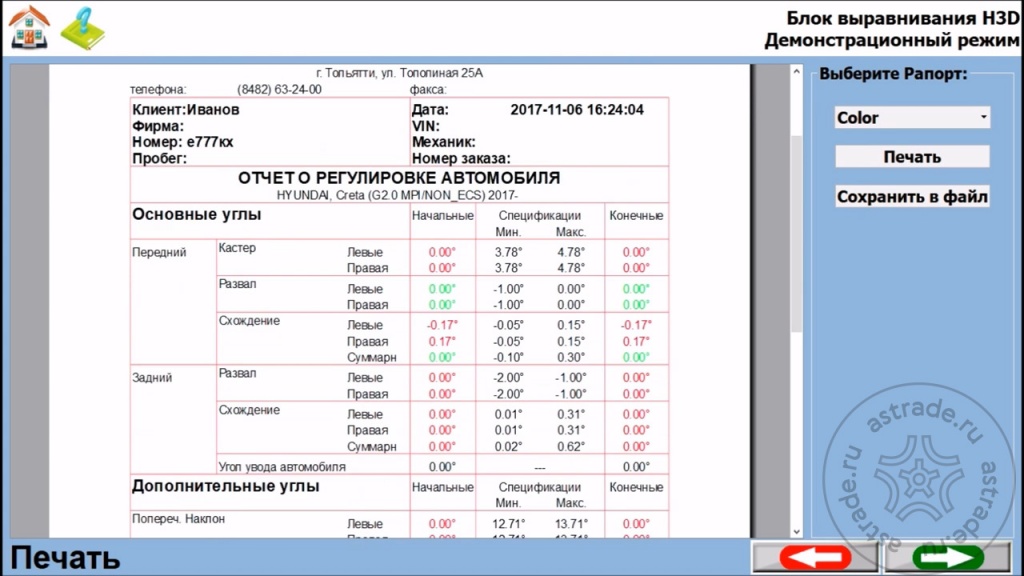
Task: Click the vehicle line 'HYUNDAI, Creta (G2.0 MPI/NON_ECS) 2017-'
Action: tap(397, 195)
